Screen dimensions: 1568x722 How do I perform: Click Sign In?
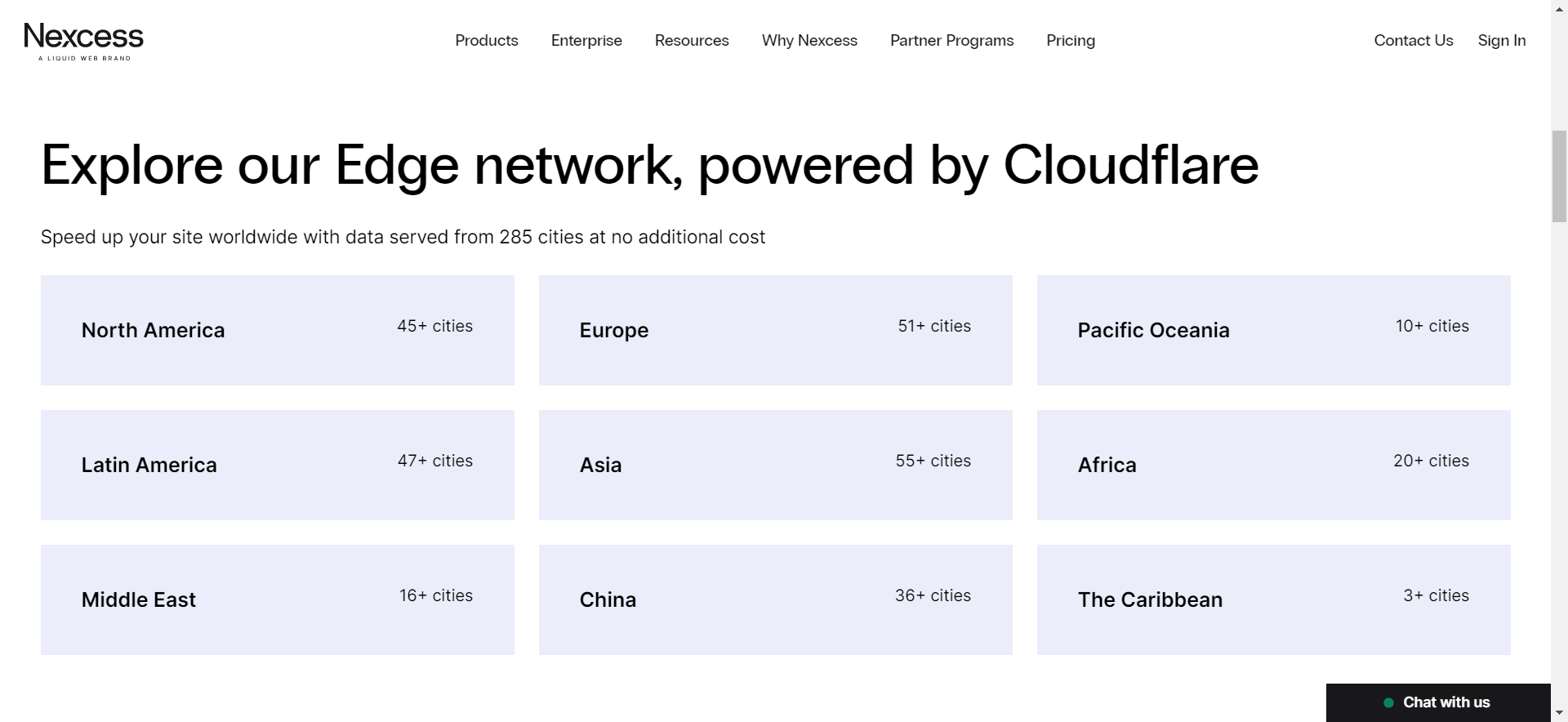(x=1501, y=41)
